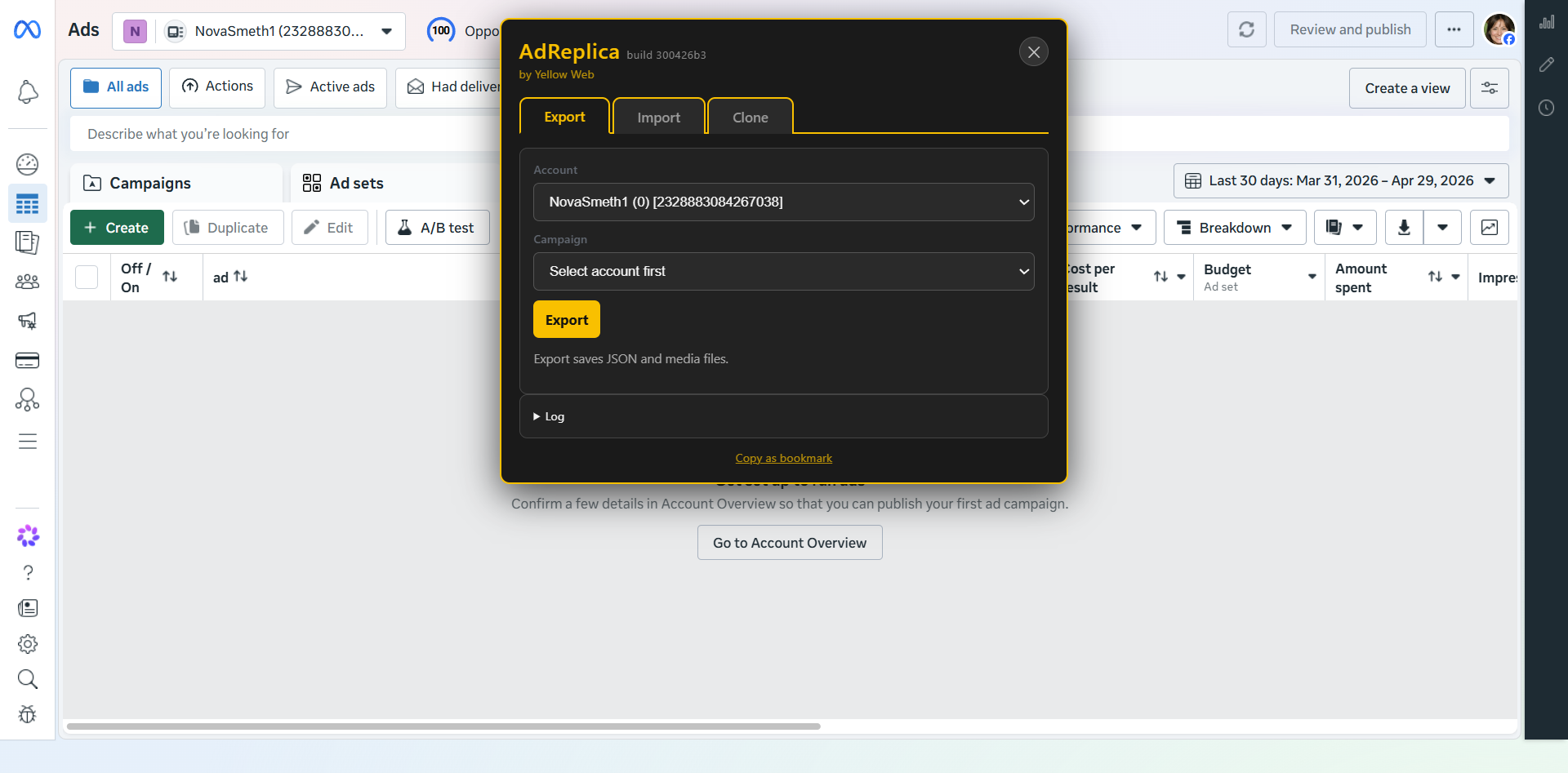Click Go to Account Overview button
Screen dimensions: 1568x773
coord(790,543)
